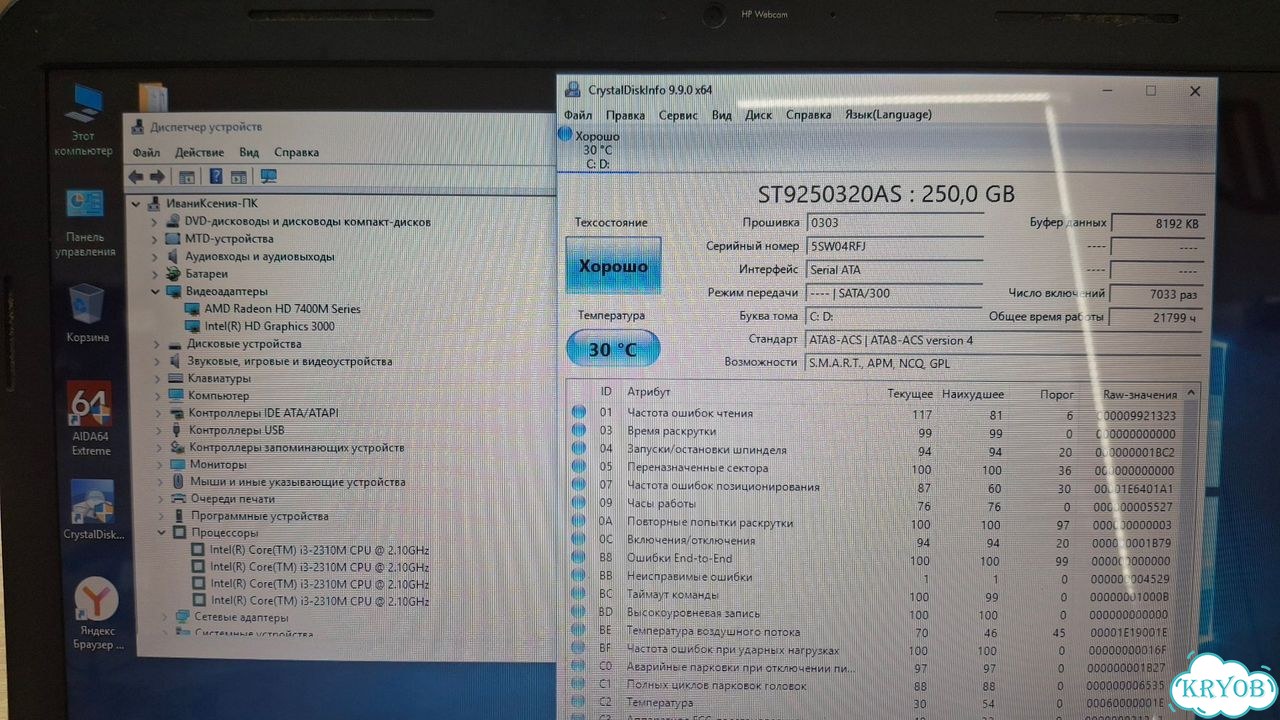The image size is (1280, 720).
Task: Toggle the action pane icon in Device Manager toolbar
Action: point(239,177)
